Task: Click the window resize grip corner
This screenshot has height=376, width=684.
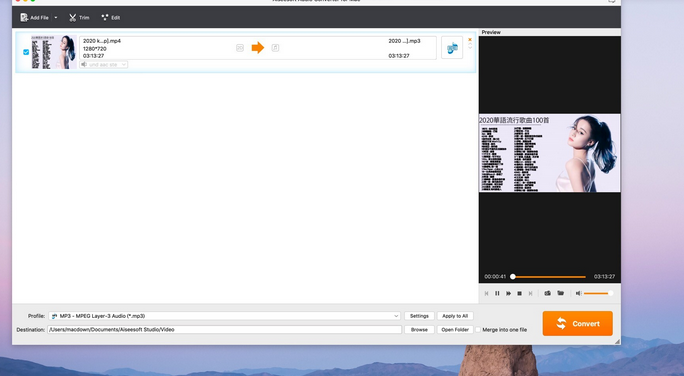Action: pyautogui.click(x=617, y=342)
